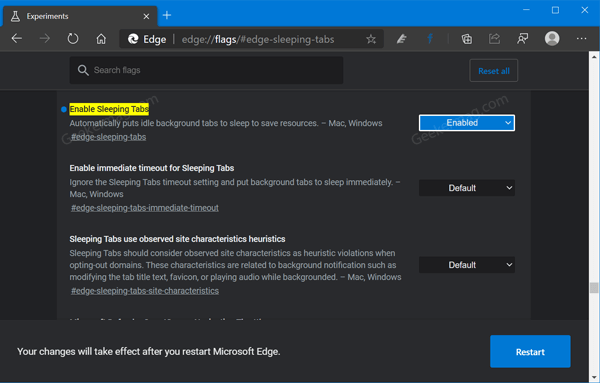The image size is (600, 383).
Task: Click the address bar URL edge://flags
Action: point(258,39)
